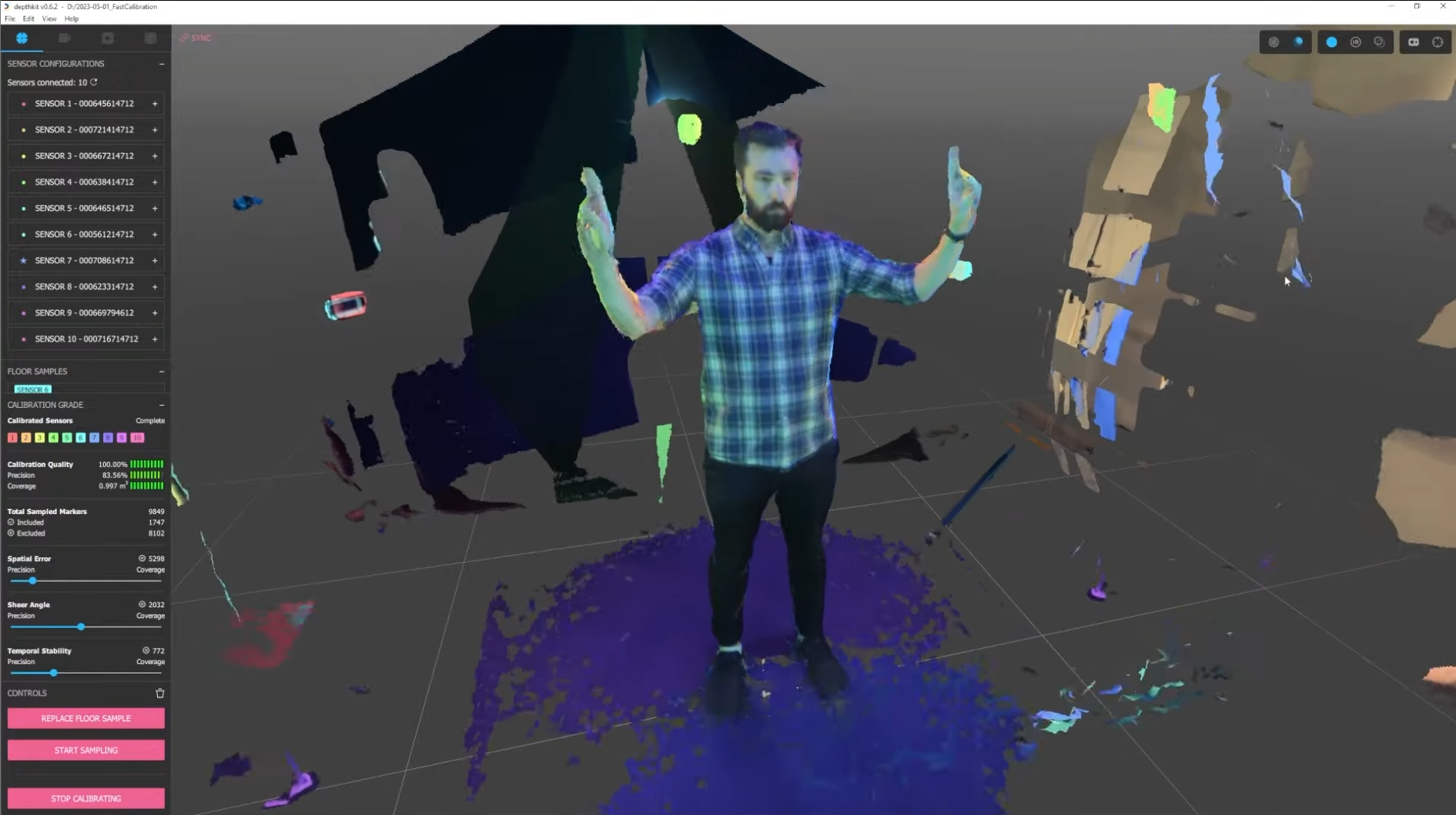The width and height of the screenshot is (1456, 815).
Task: Click the IR view mode icon
Action: coord(1355,42)
